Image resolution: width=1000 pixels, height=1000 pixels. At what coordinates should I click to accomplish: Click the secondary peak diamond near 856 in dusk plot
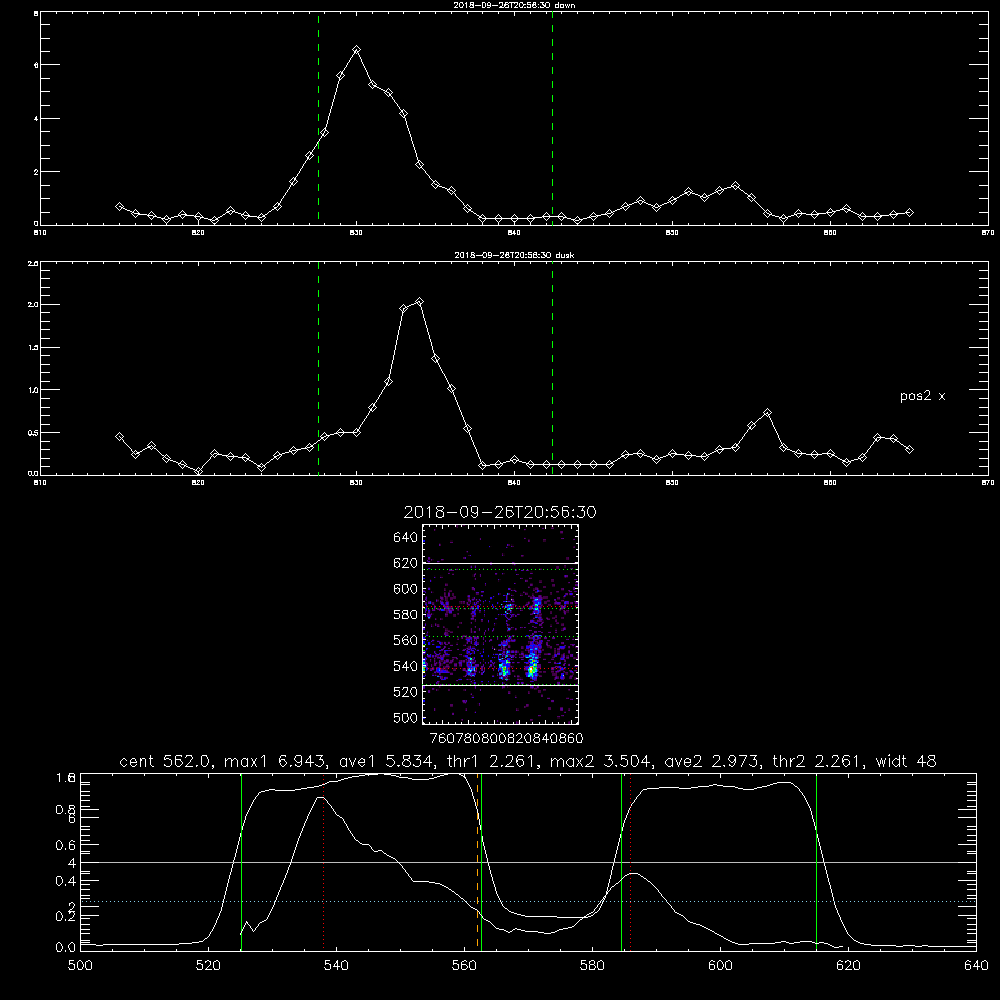coord(767,413)
